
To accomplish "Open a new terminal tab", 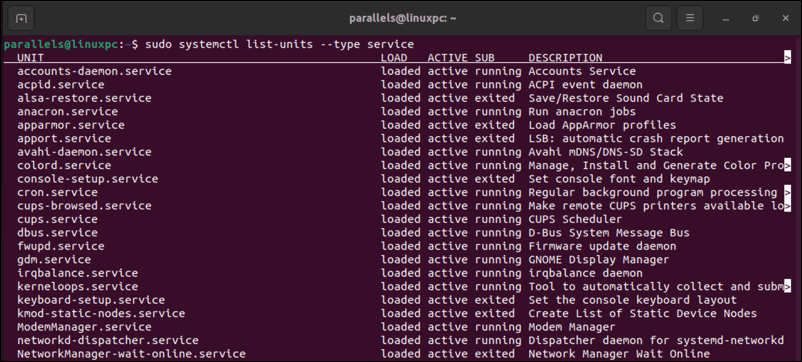I will click(21, 18).
